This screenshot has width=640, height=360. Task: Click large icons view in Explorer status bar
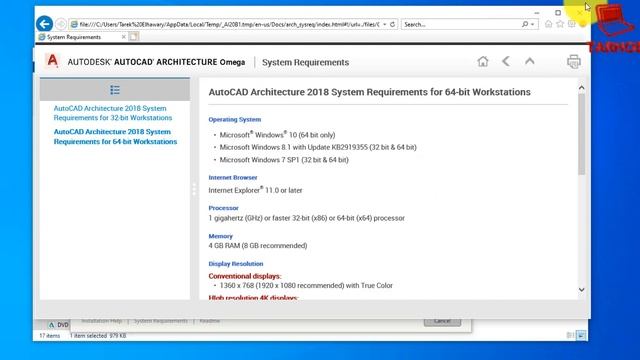[581, 336]
